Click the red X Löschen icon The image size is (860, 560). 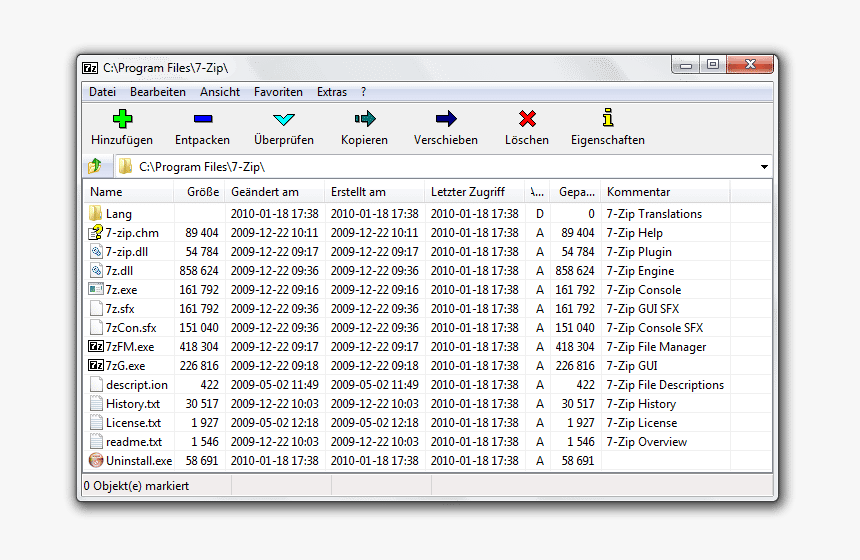click(527, 119)
